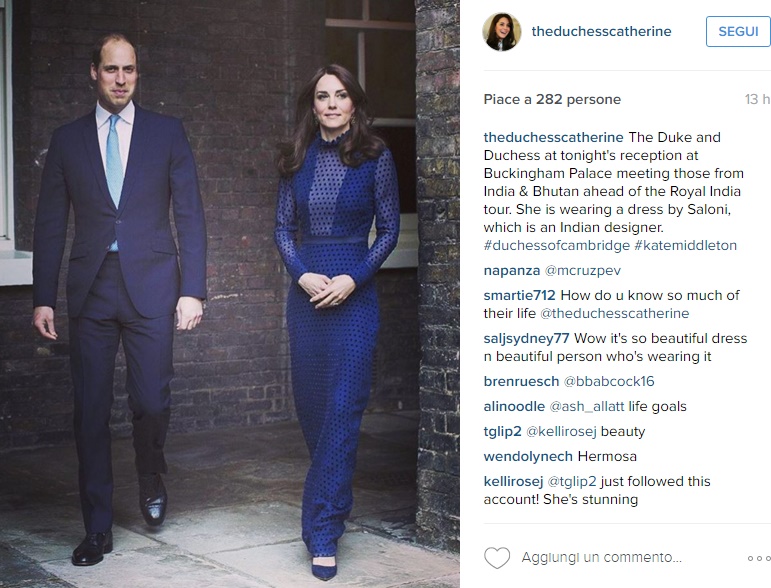Like the post with the heart icon
The image size is (771, 588).
tap(497, 558)
